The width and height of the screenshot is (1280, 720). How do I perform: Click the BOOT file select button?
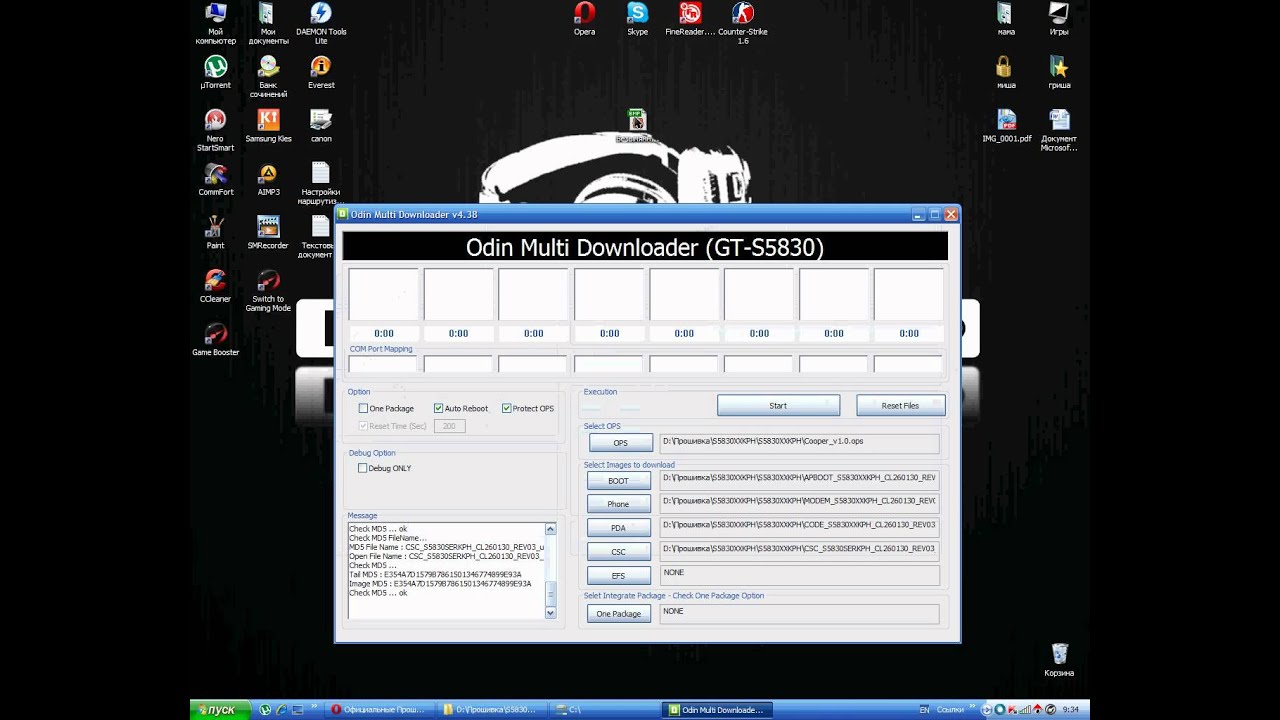[618, 481]
